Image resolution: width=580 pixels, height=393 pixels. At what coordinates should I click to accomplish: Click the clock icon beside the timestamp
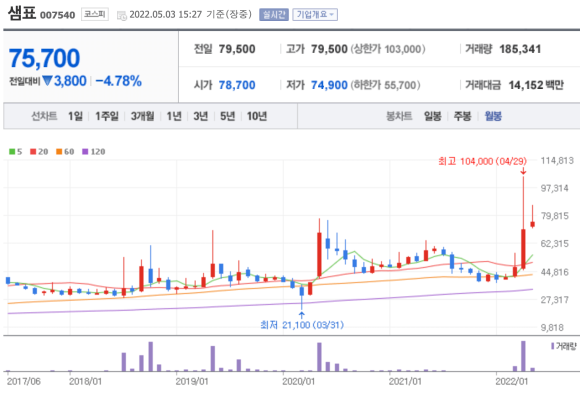121,16
